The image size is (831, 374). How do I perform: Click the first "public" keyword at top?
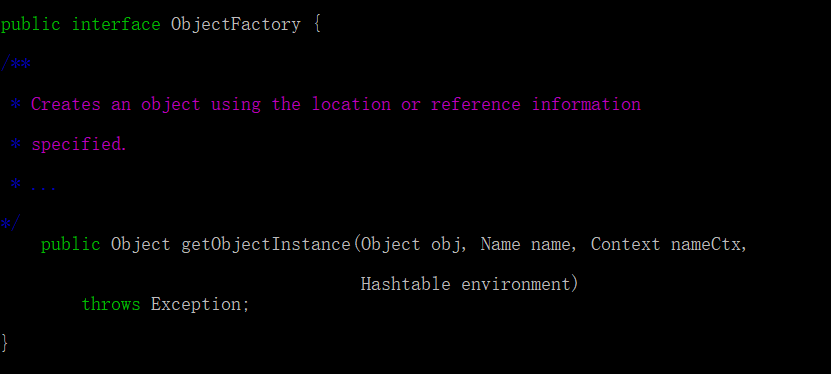click(30, 25)
